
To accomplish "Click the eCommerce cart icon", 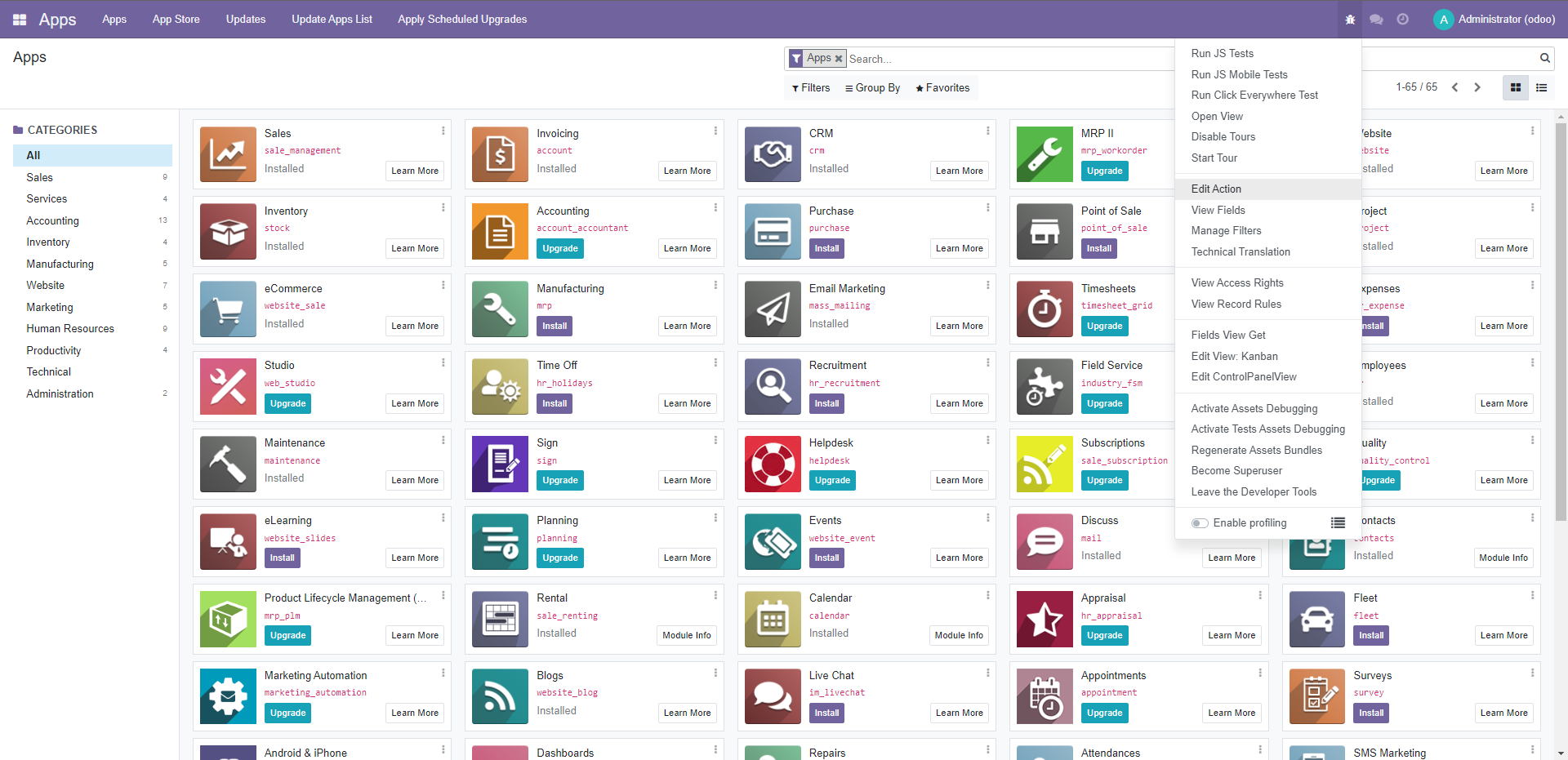I will coord(228,309).
